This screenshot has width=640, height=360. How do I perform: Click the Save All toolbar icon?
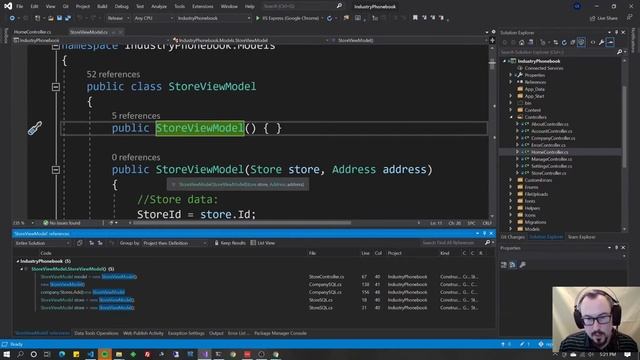(68, 18)
